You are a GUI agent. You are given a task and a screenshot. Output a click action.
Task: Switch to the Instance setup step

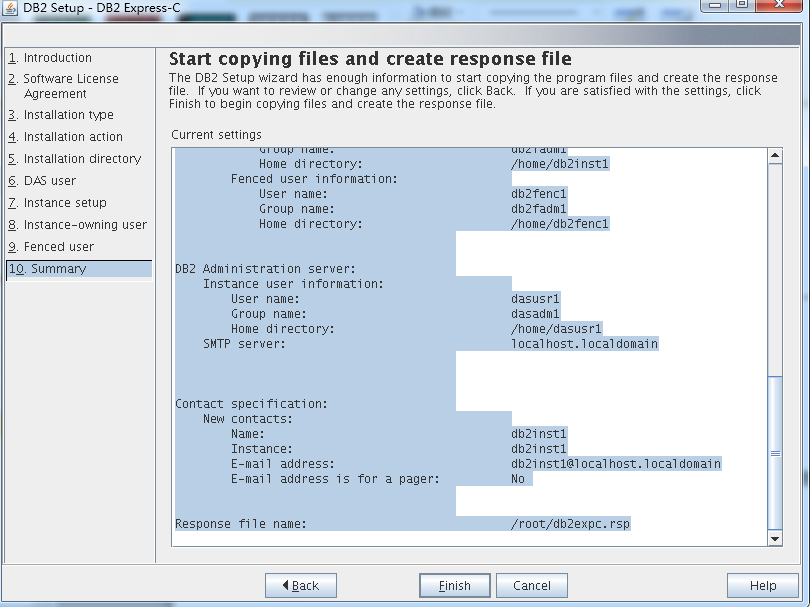click(57, 203)
